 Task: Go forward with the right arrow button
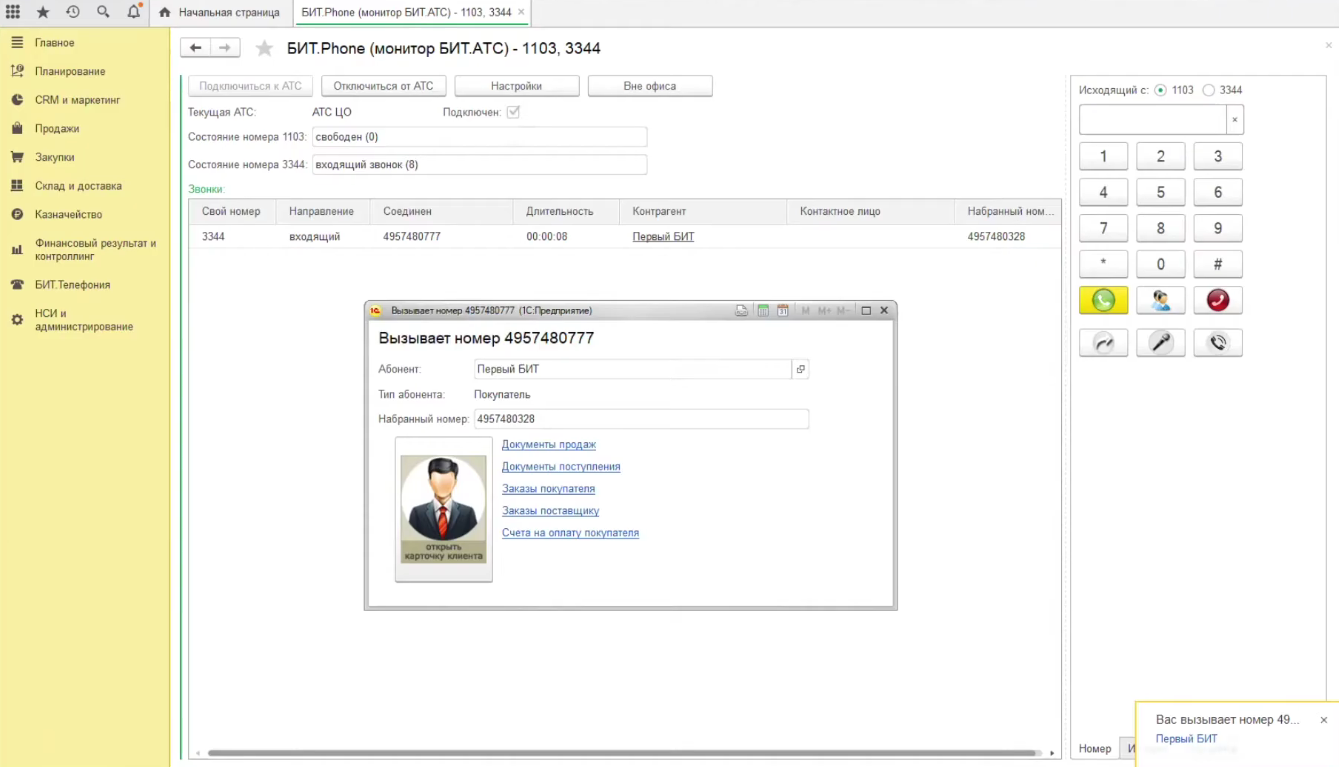[225, 48]
